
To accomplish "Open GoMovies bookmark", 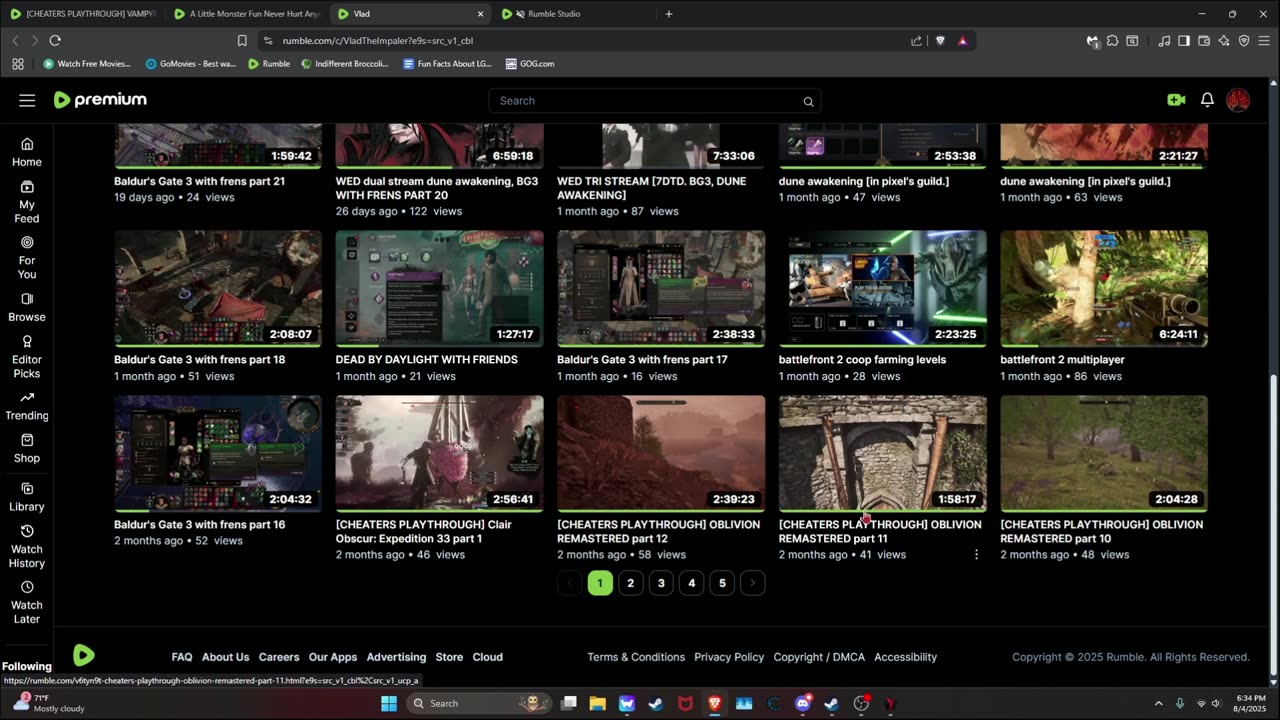I will tap(191, 64).
